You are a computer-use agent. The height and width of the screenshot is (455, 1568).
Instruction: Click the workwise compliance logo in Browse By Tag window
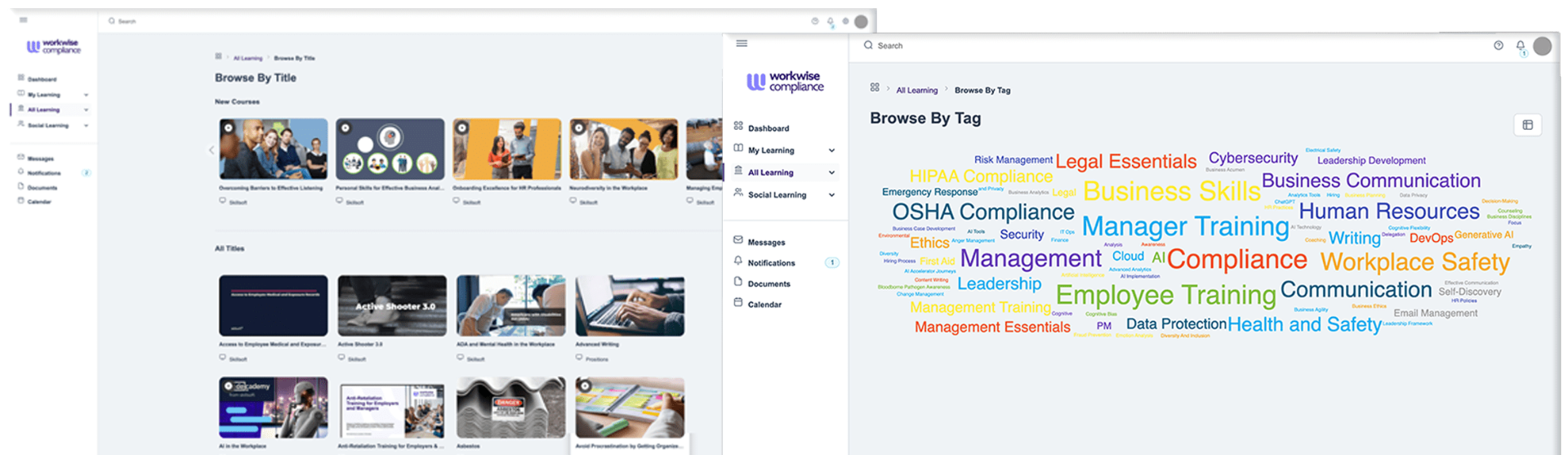pos(785,81)
